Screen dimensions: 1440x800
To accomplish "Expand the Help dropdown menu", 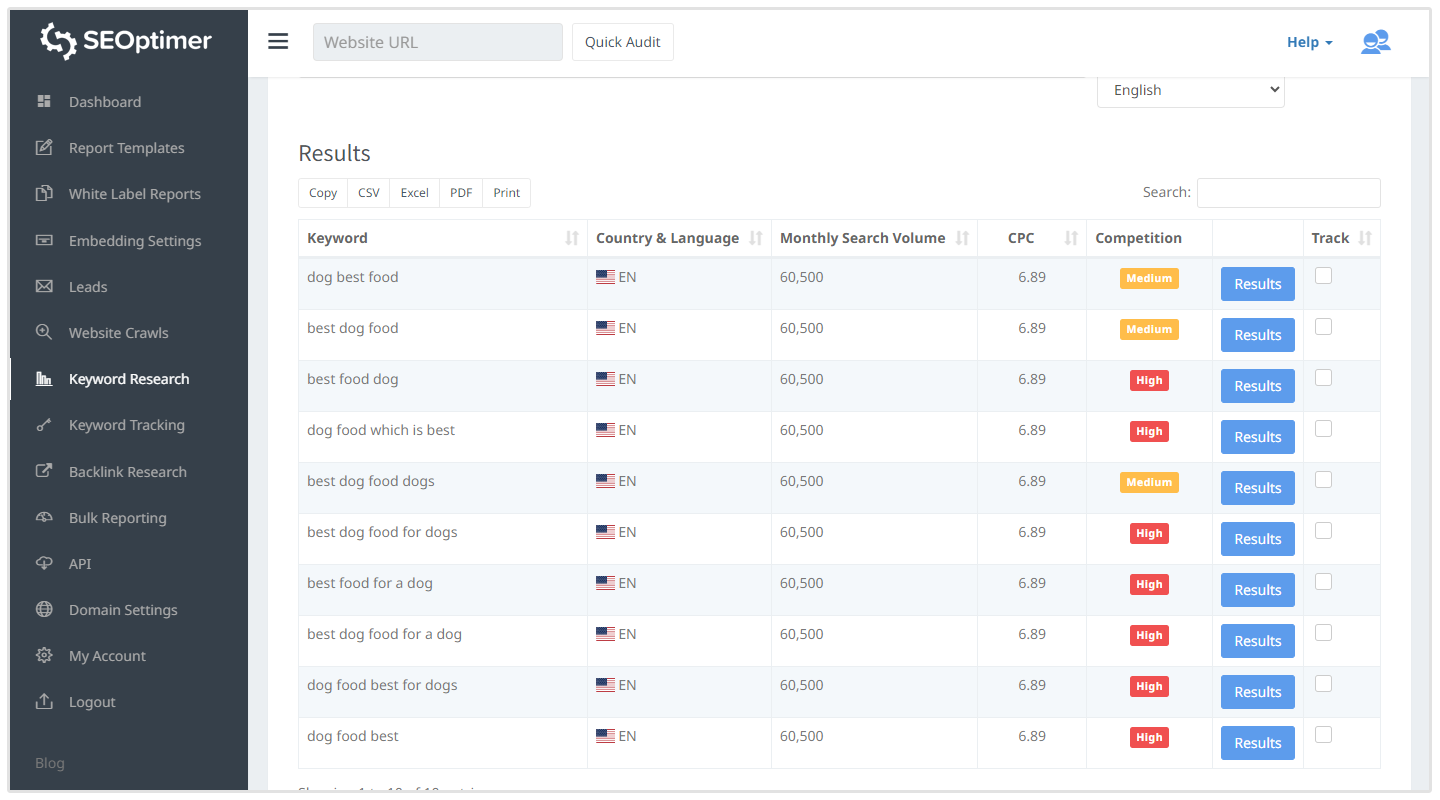I will click(1309, 42).
